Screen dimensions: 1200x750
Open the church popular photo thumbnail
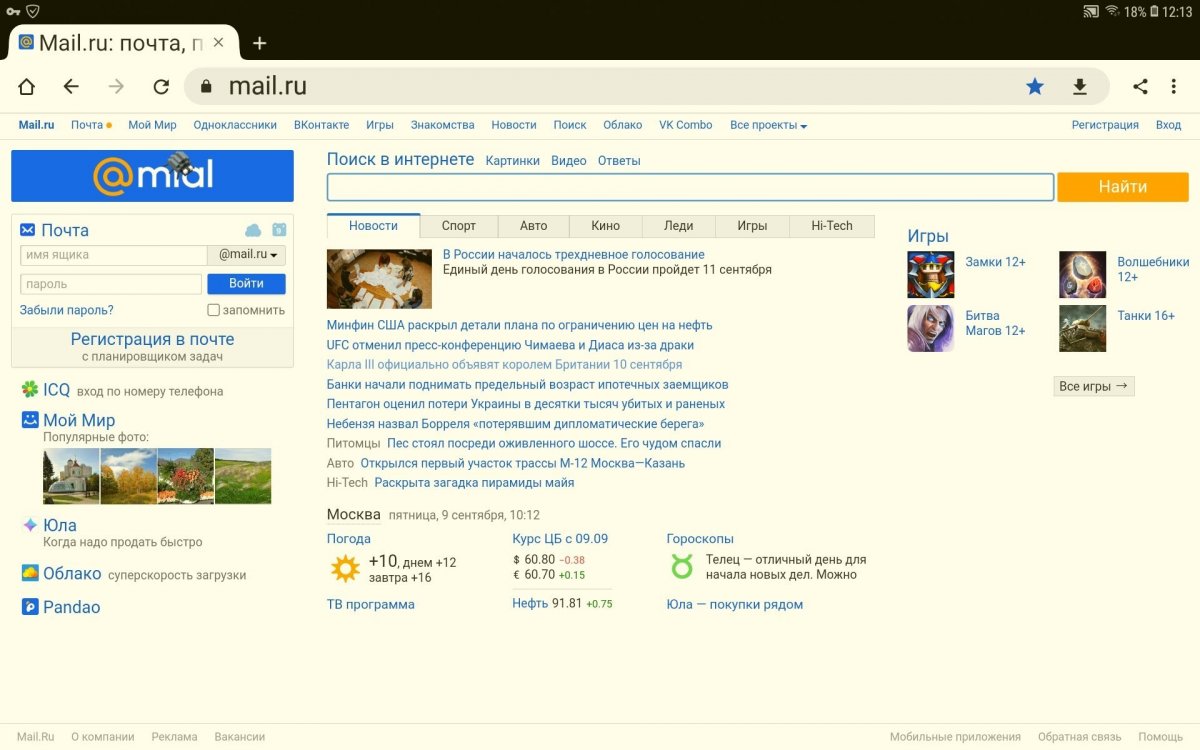pos(71,476)
